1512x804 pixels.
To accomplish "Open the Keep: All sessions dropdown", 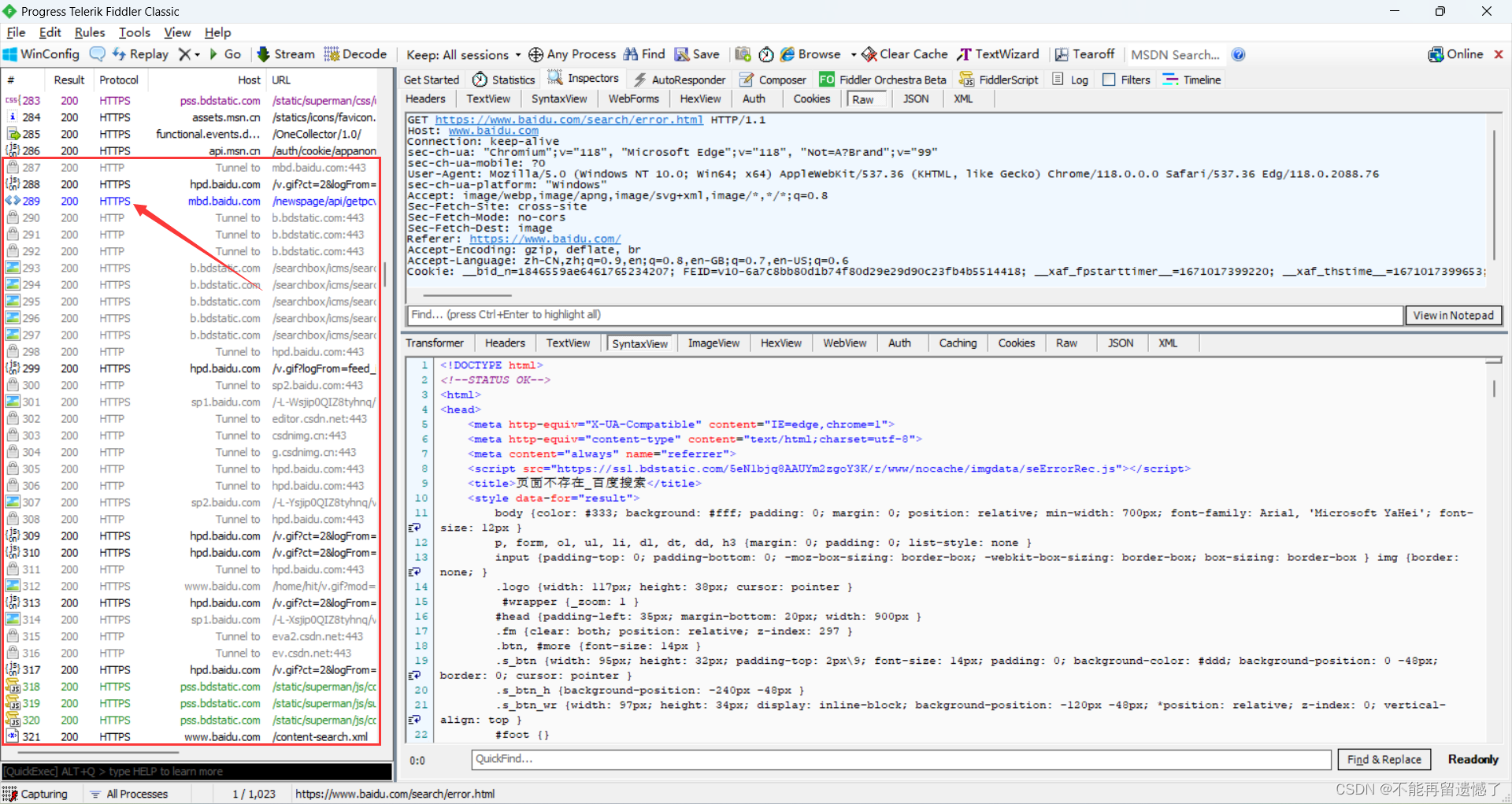I will click(x=463, y=54).
